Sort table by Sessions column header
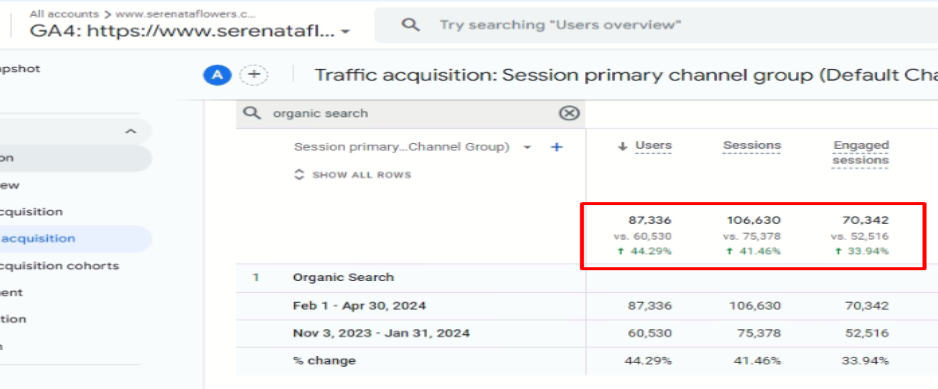Screen dimensions: 938x389 (x=752, y=145)
